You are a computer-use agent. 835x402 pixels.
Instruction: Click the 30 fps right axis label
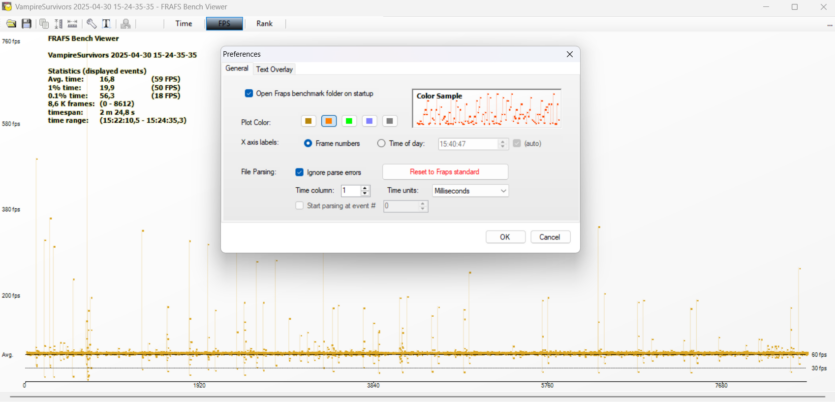819,368
